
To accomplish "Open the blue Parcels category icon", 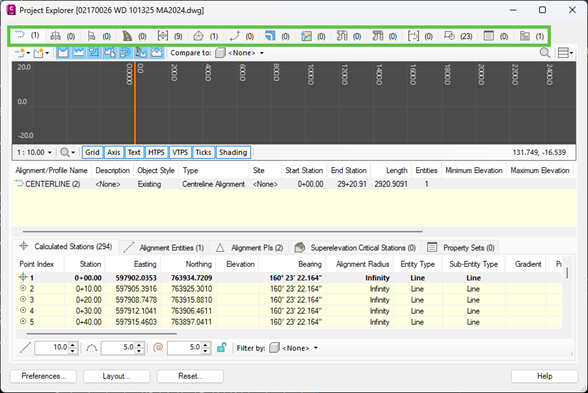I will point(270,36).
